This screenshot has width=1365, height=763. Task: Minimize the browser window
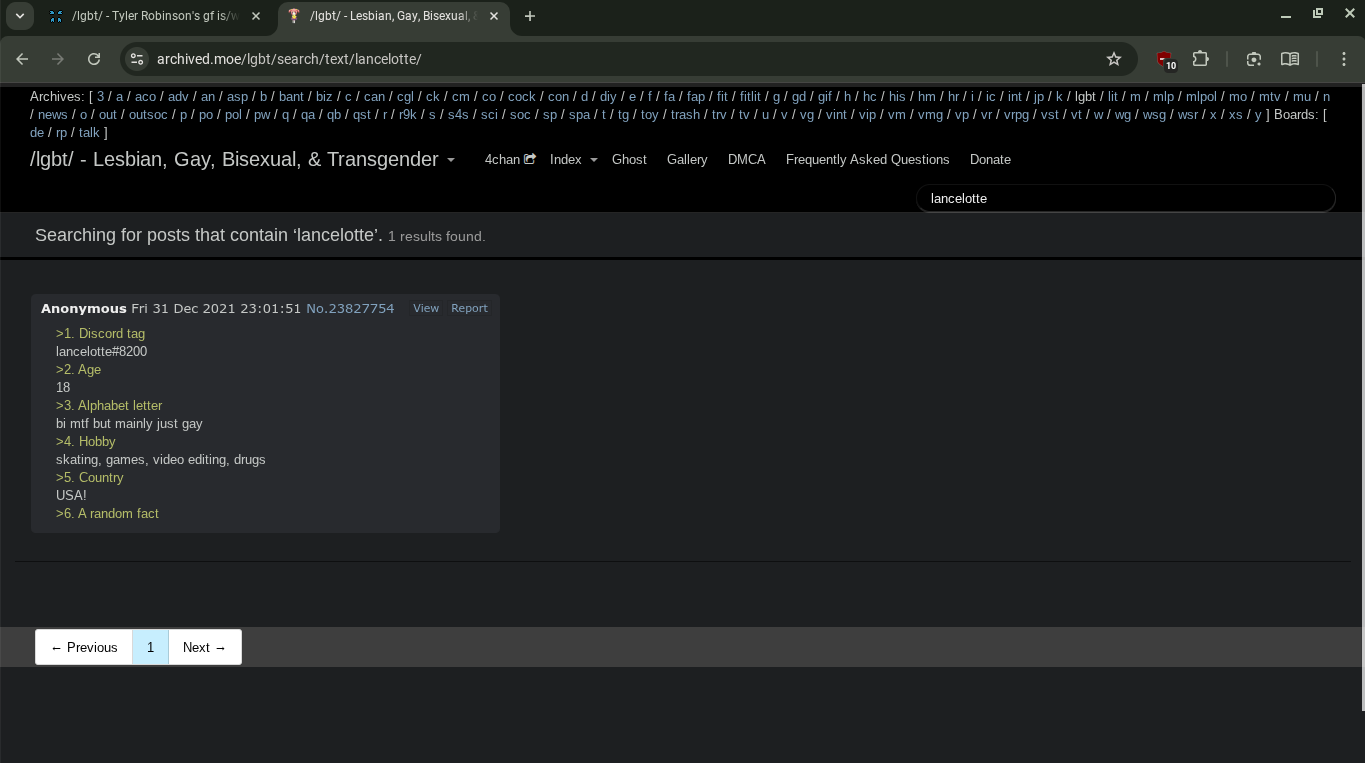(x=1286, y=15)
